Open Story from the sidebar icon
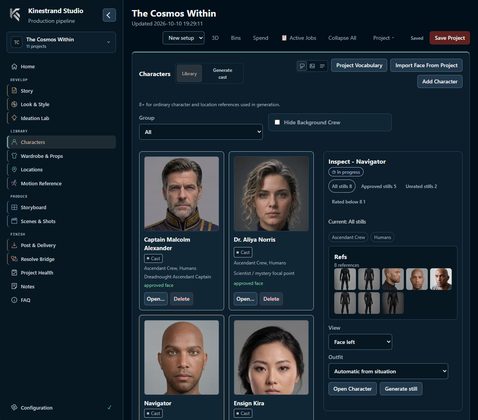478x420 pixels. (14, 91)
